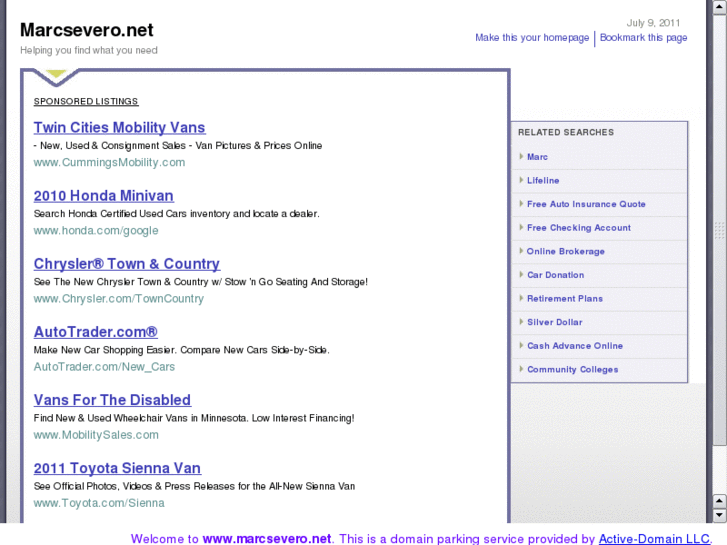Image resolution: width=727 pixels, height=545 pixels.
Task: Open the AutoTrader.com listing title
Action: 96,332
